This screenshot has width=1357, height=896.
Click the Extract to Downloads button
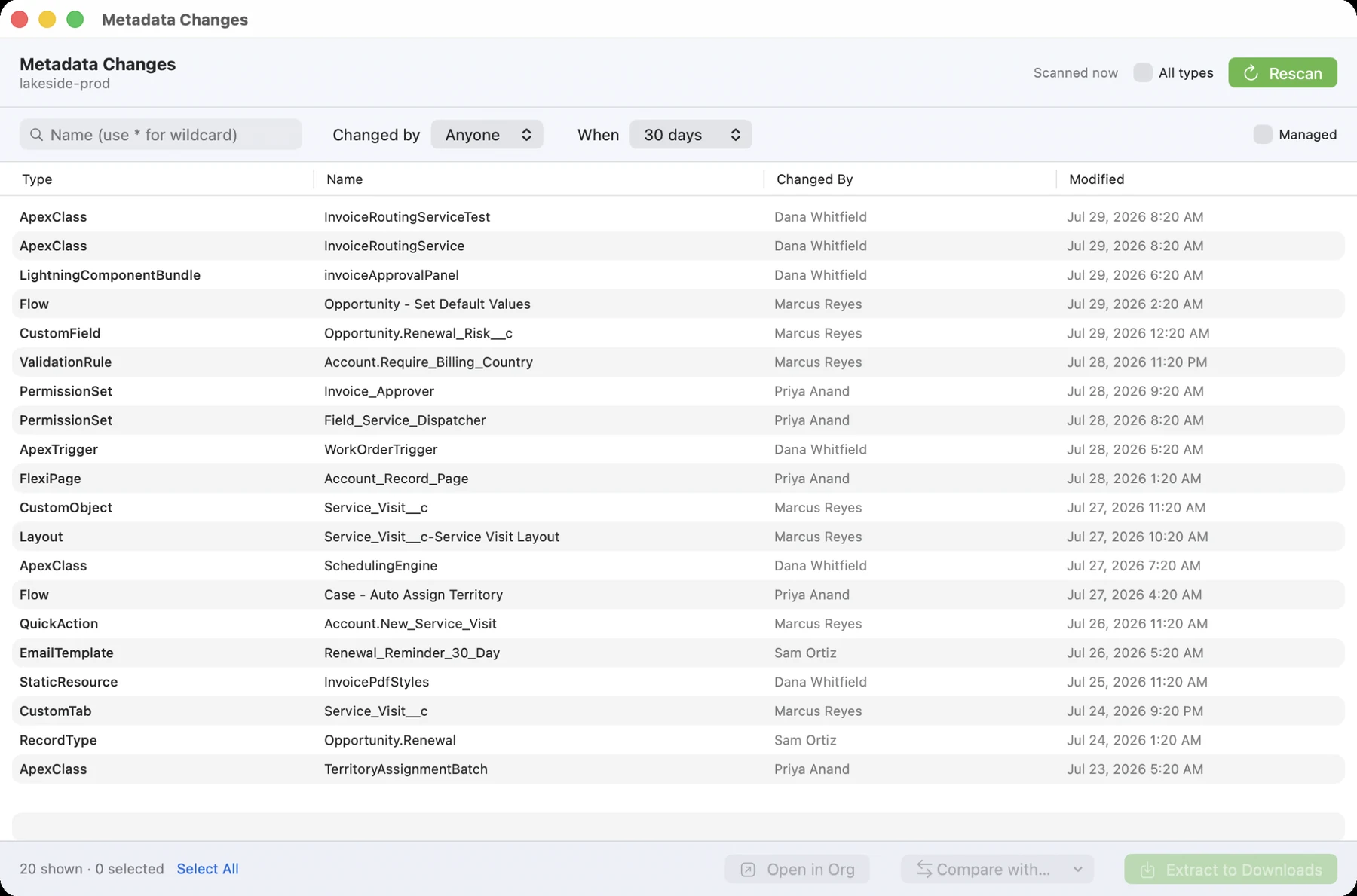pyautogui.click(x=1230, y=870)
